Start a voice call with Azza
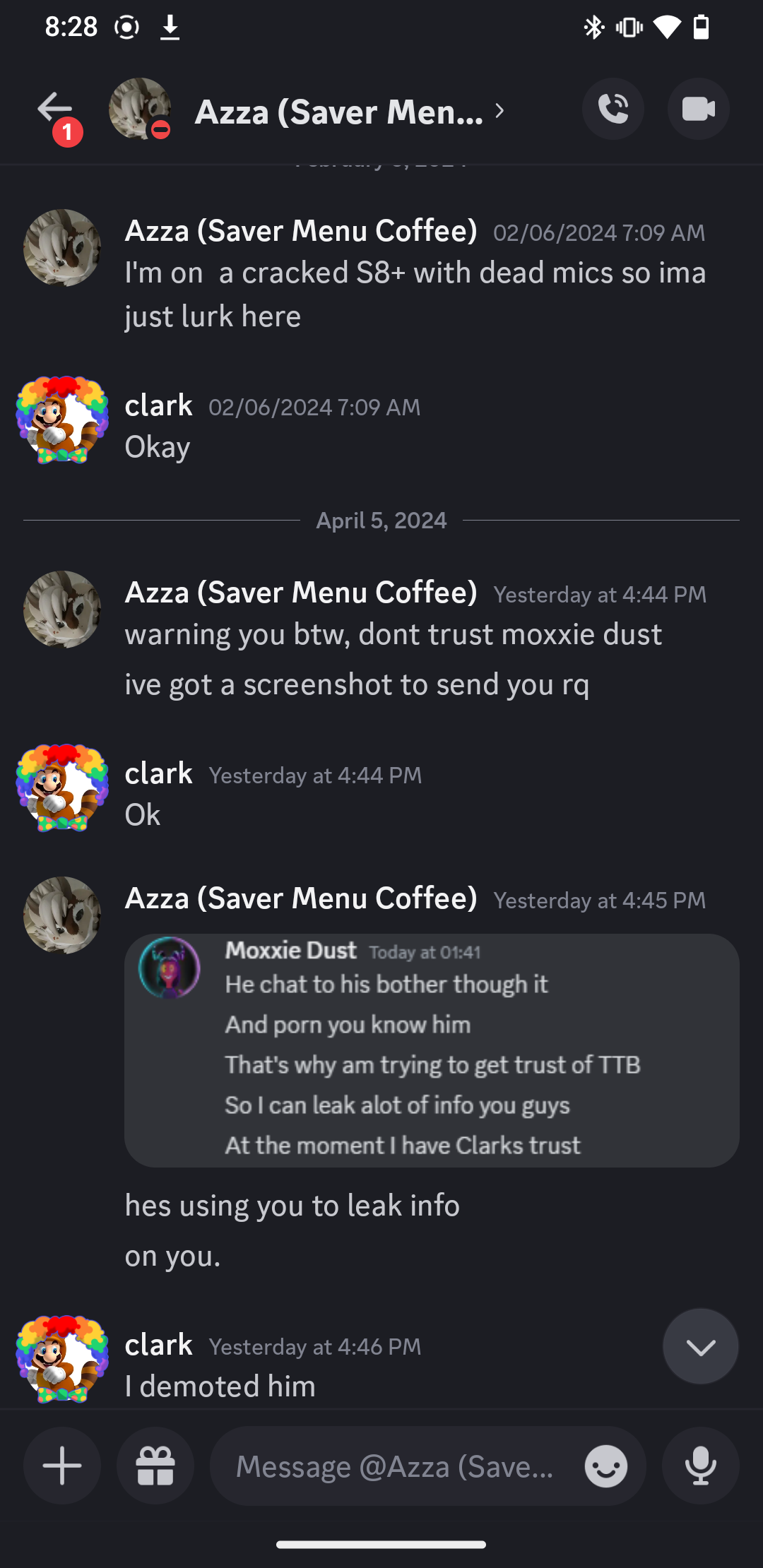The height and width of the screenshot is (1568, 763). click(613, 109)
